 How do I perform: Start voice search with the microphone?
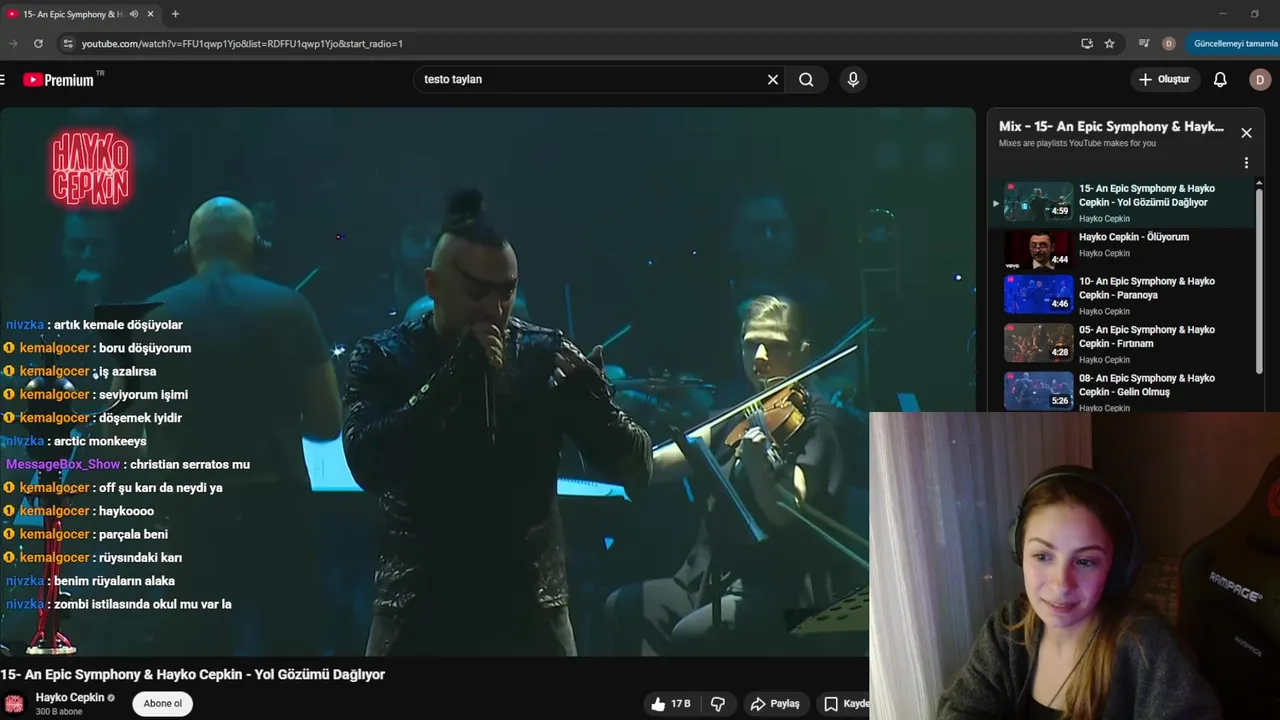[x=852, y=79]
